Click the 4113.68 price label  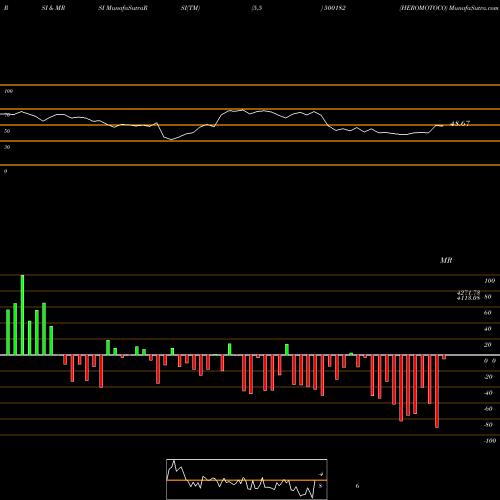(x=468, y=298)
